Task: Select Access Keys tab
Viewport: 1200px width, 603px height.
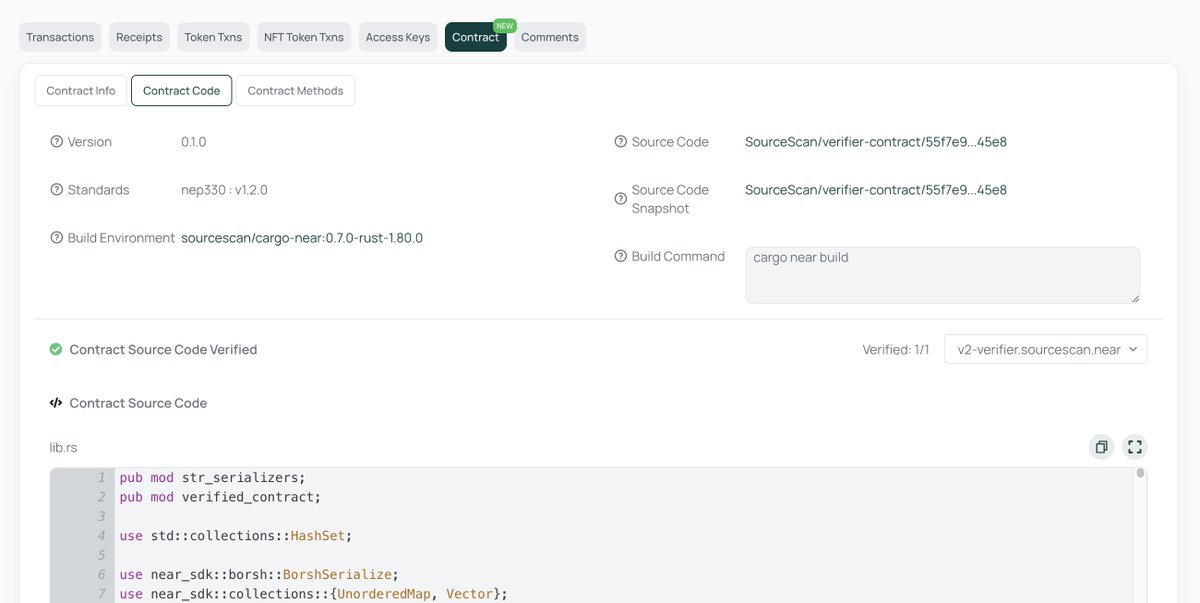Action: point(398,37)
